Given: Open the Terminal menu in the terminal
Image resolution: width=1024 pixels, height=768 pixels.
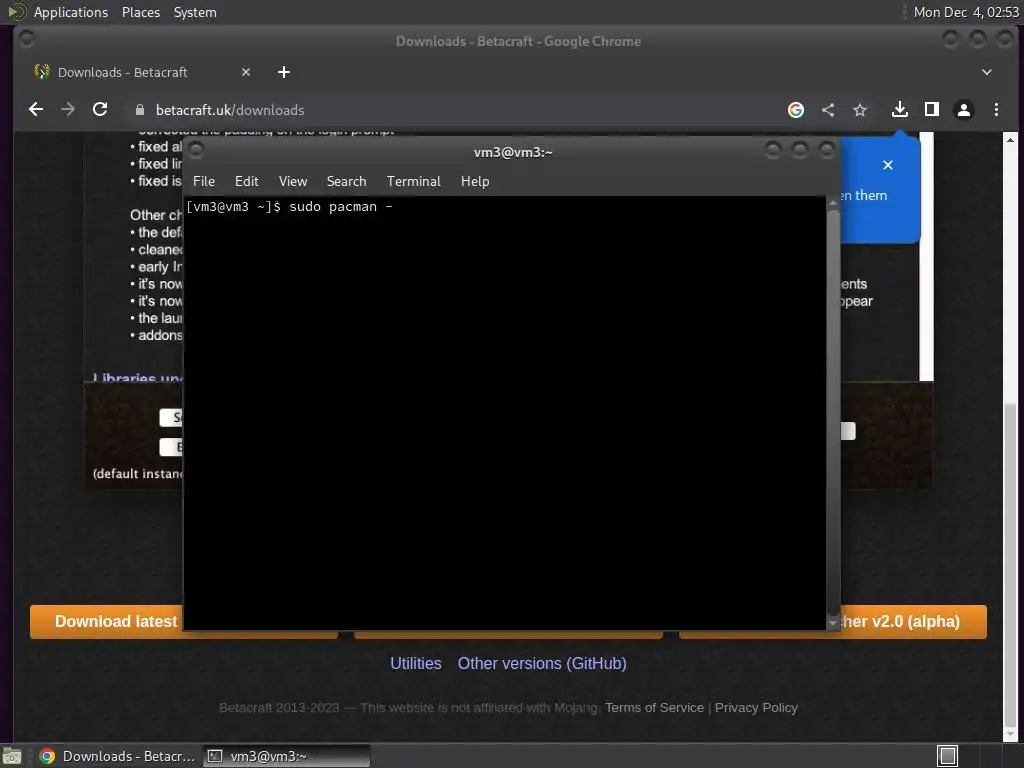Looking at the screenshot, I should (x=413, y=182).
